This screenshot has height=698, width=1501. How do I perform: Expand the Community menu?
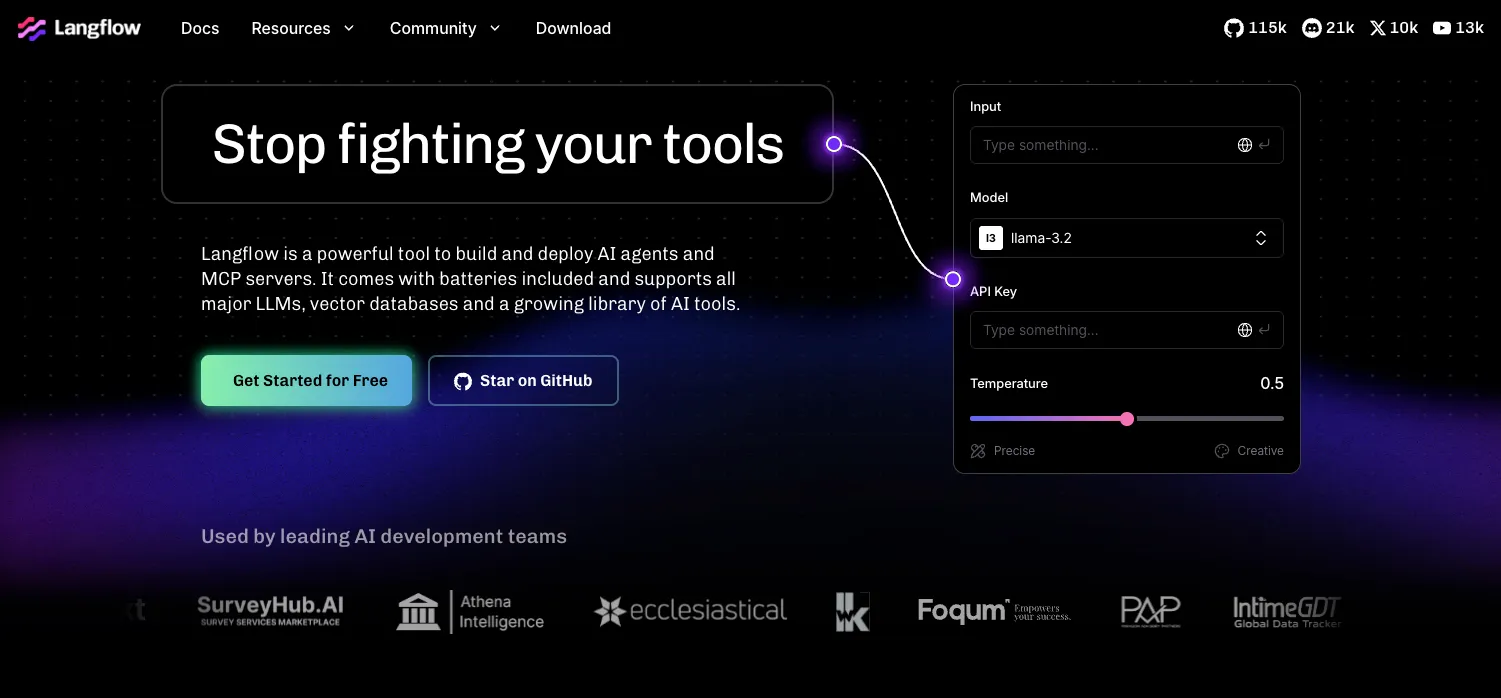[445, 28]
